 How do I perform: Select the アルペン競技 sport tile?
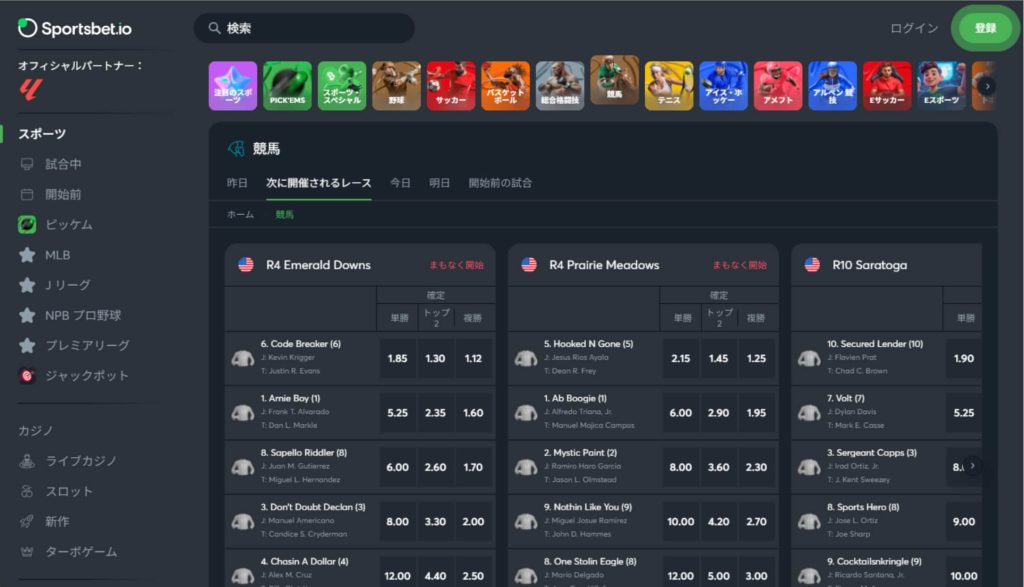tap(833, 86)
